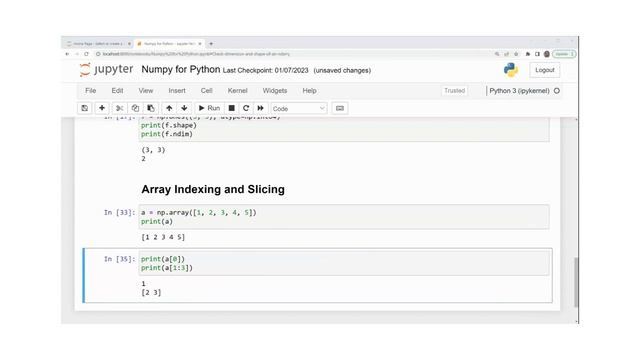Click the Python 3 (ipykernel) kernel name
Screen dimensions: 640x360
coord(519,91)
